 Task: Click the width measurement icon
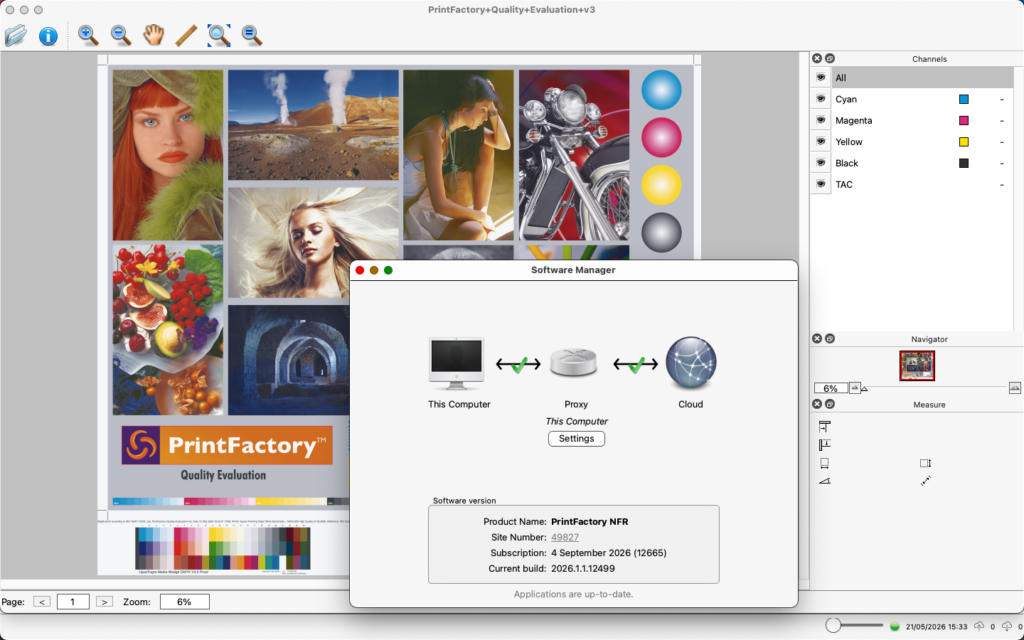824,463
